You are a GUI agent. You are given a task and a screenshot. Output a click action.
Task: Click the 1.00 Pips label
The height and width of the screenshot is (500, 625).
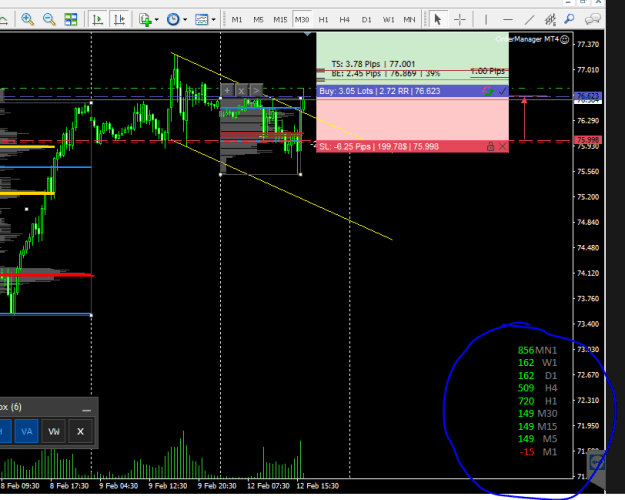[x=487, y=71]
